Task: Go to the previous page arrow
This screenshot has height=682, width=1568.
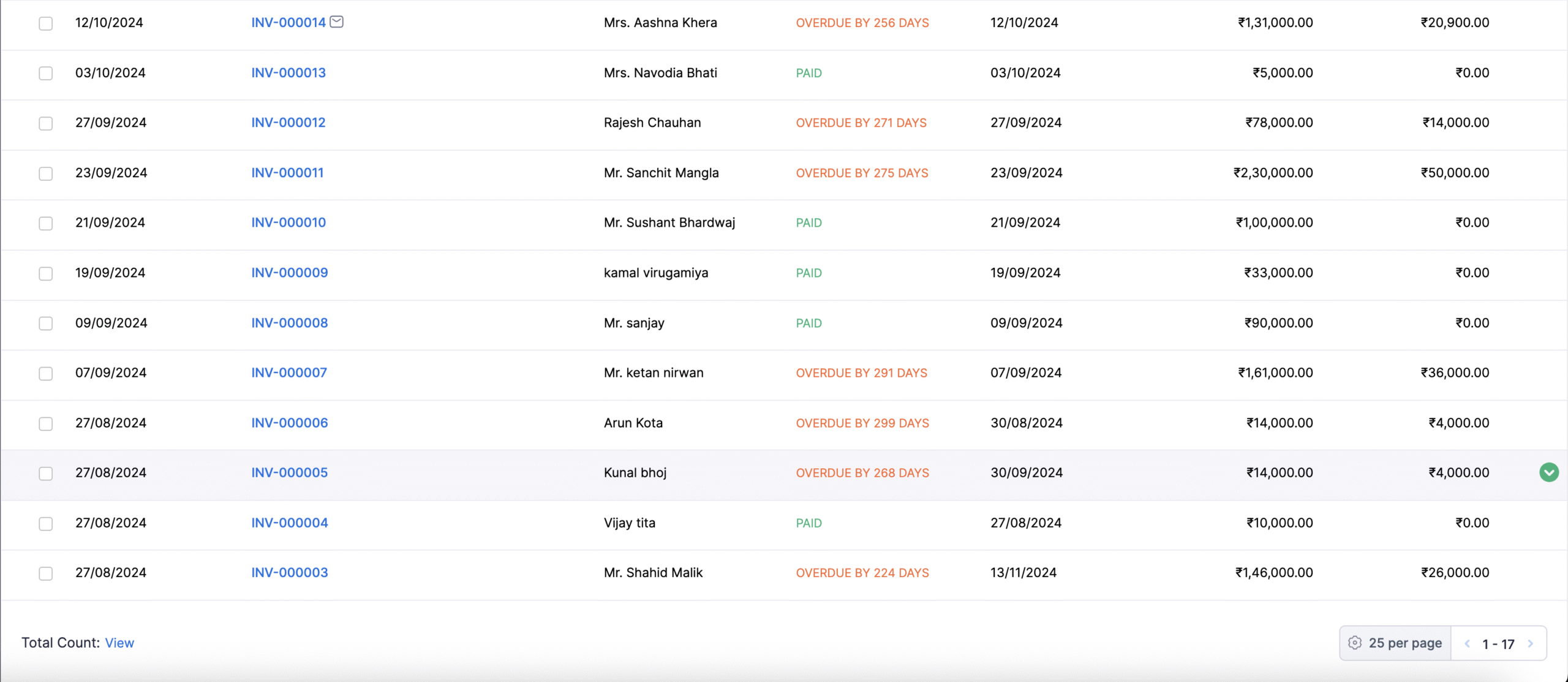Action: tap(1467, 643)
